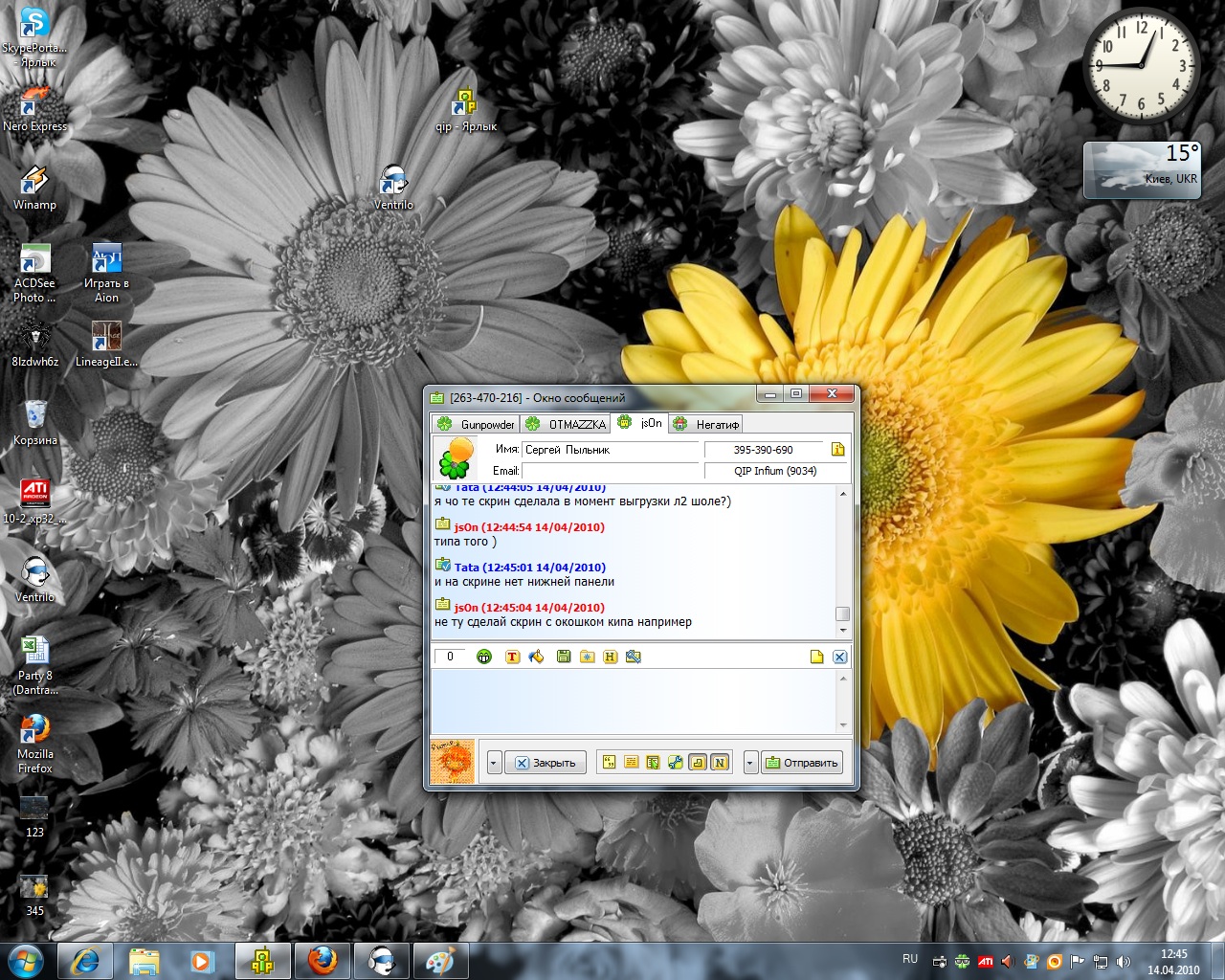Launch Internet Explorer from the taskbar
Image resolution: width=1225 pixels, height=980 pixels.
pos(85,961)
